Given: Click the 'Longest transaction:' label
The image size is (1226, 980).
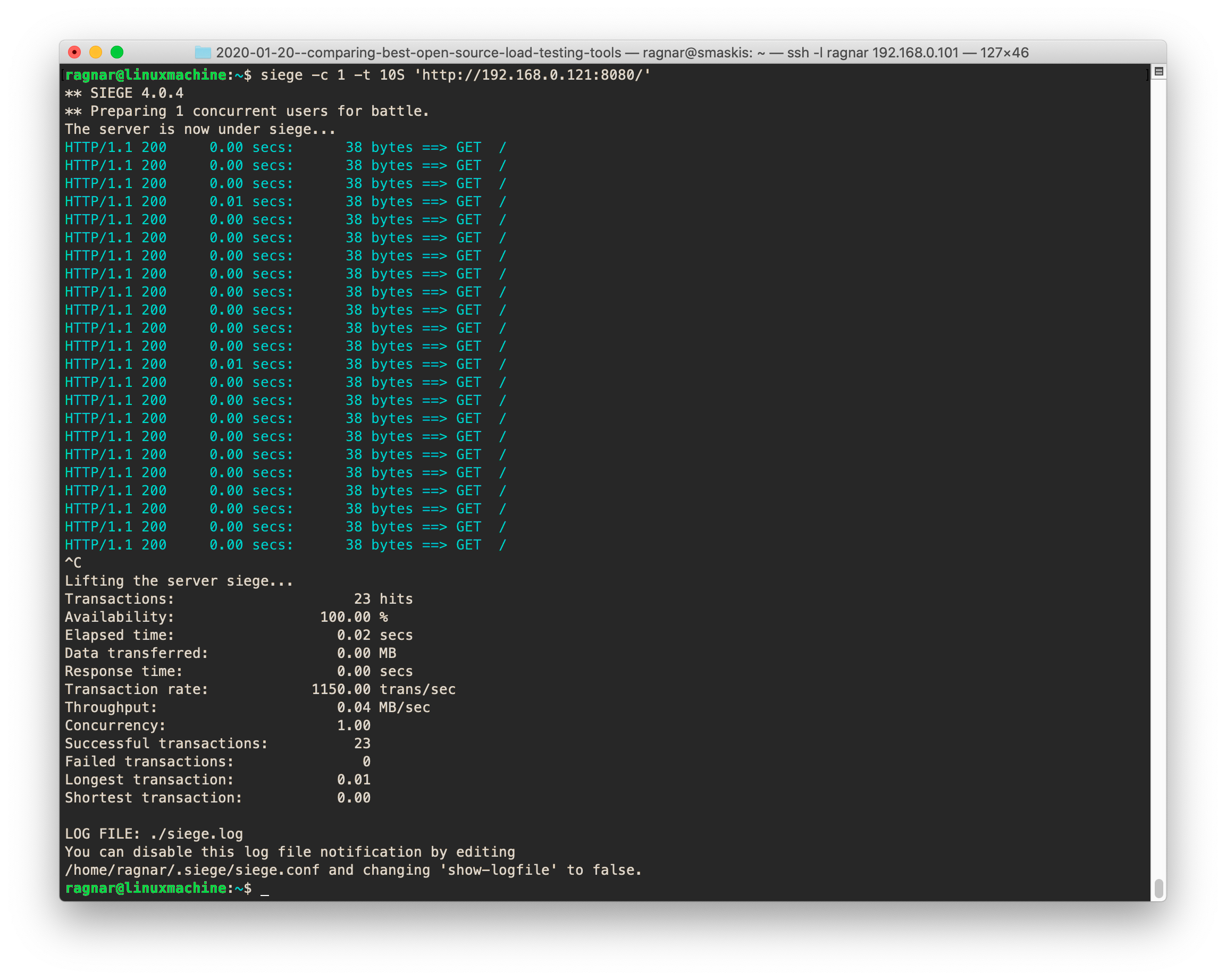Looking at the screenshot, I should click(149, 780).
